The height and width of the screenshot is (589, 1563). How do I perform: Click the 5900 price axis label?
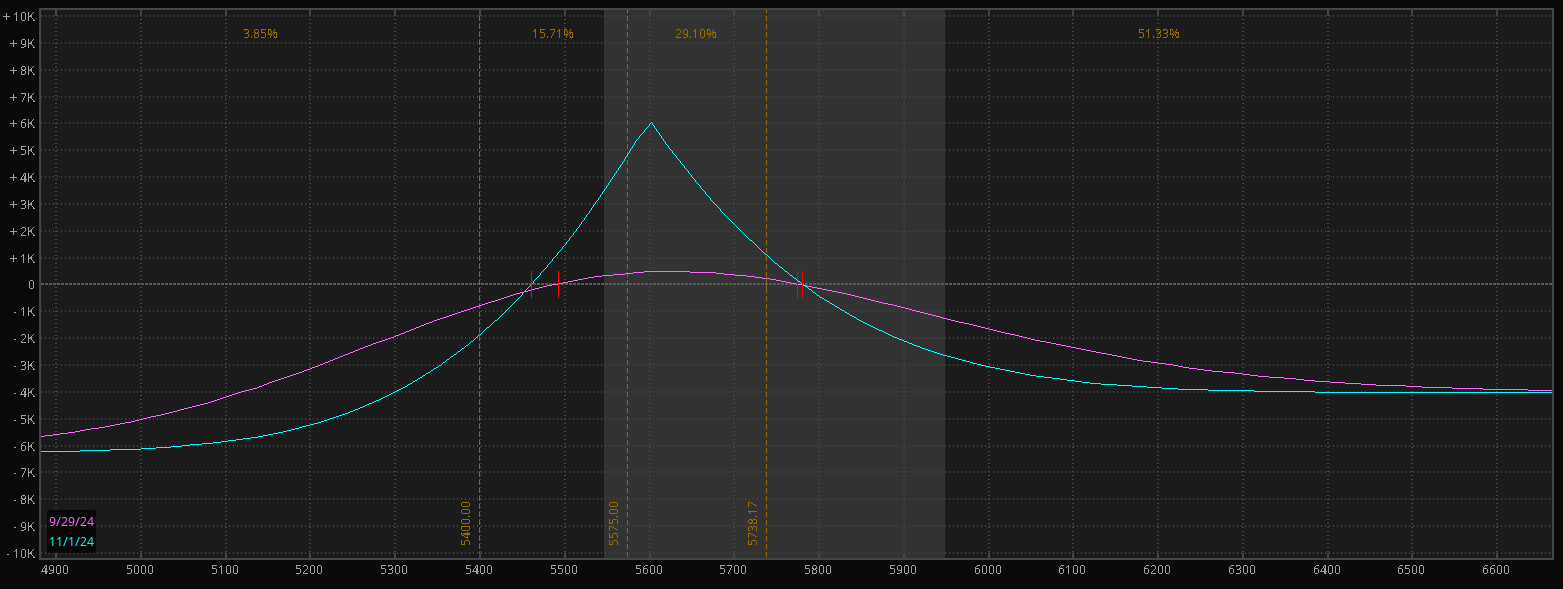904,569
